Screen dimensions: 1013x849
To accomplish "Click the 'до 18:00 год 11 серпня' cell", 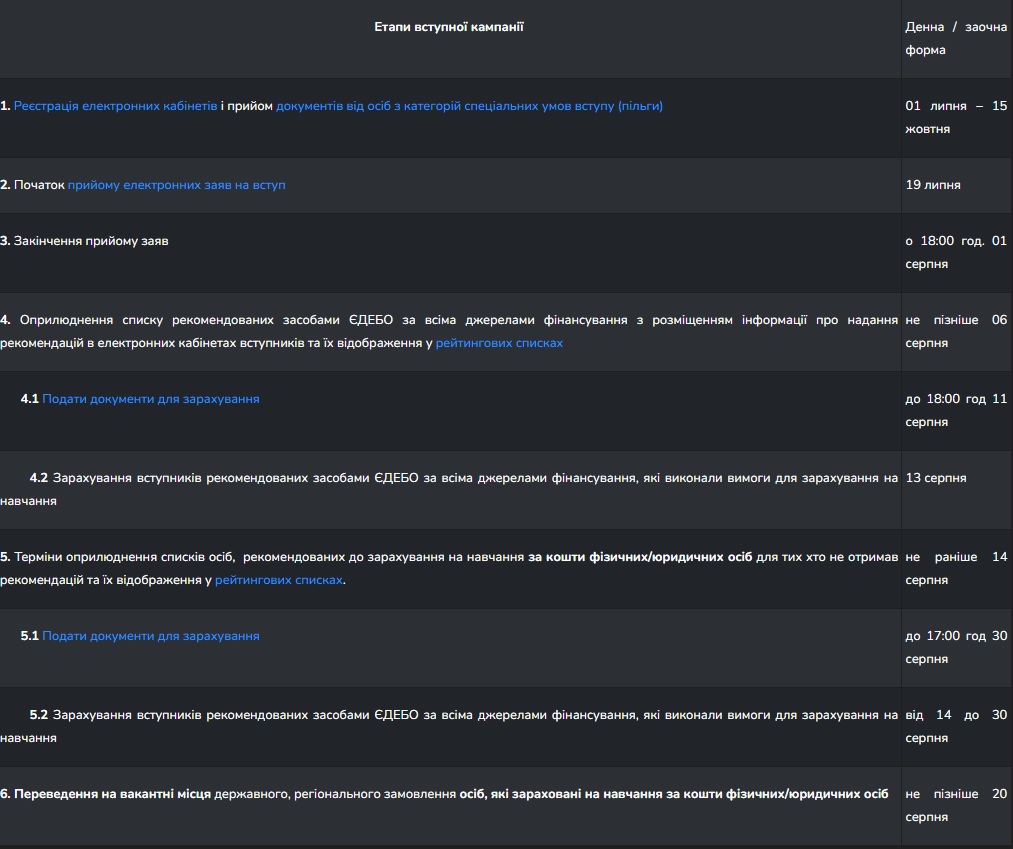I will click(956, 410).
